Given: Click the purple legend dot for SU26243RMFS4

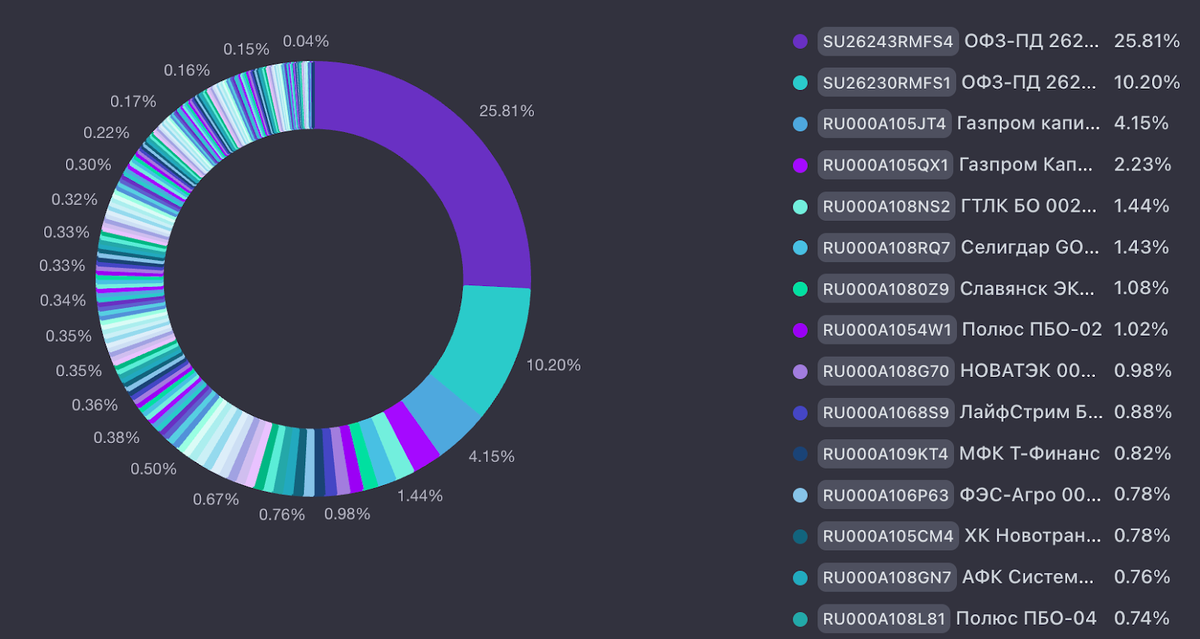Looking at the screenshot, I should (800, 41).
